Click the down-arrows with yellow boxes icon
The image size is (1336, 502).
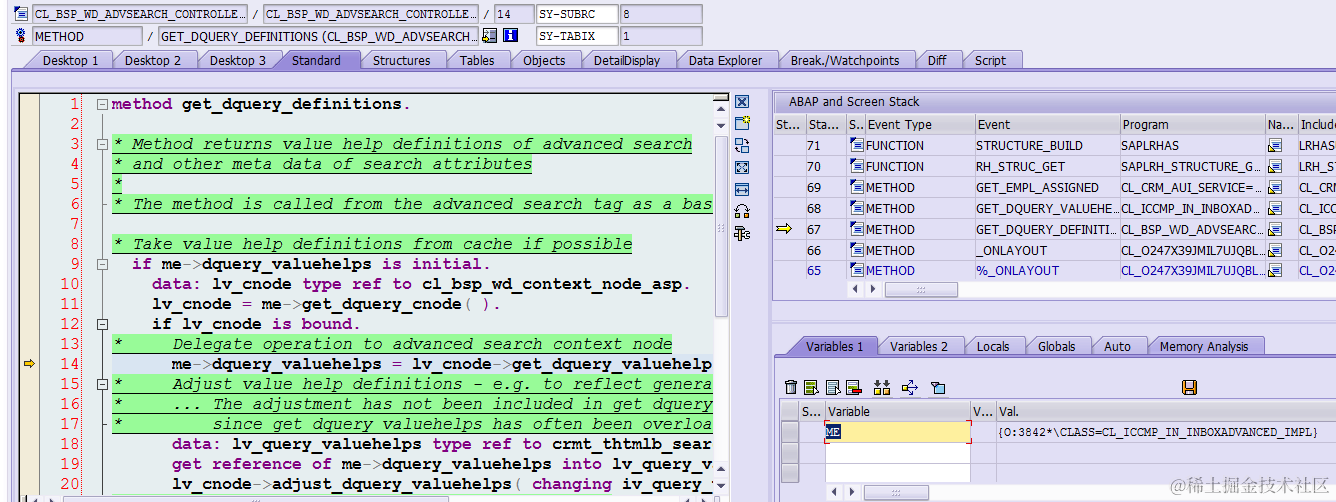point(881,388)
